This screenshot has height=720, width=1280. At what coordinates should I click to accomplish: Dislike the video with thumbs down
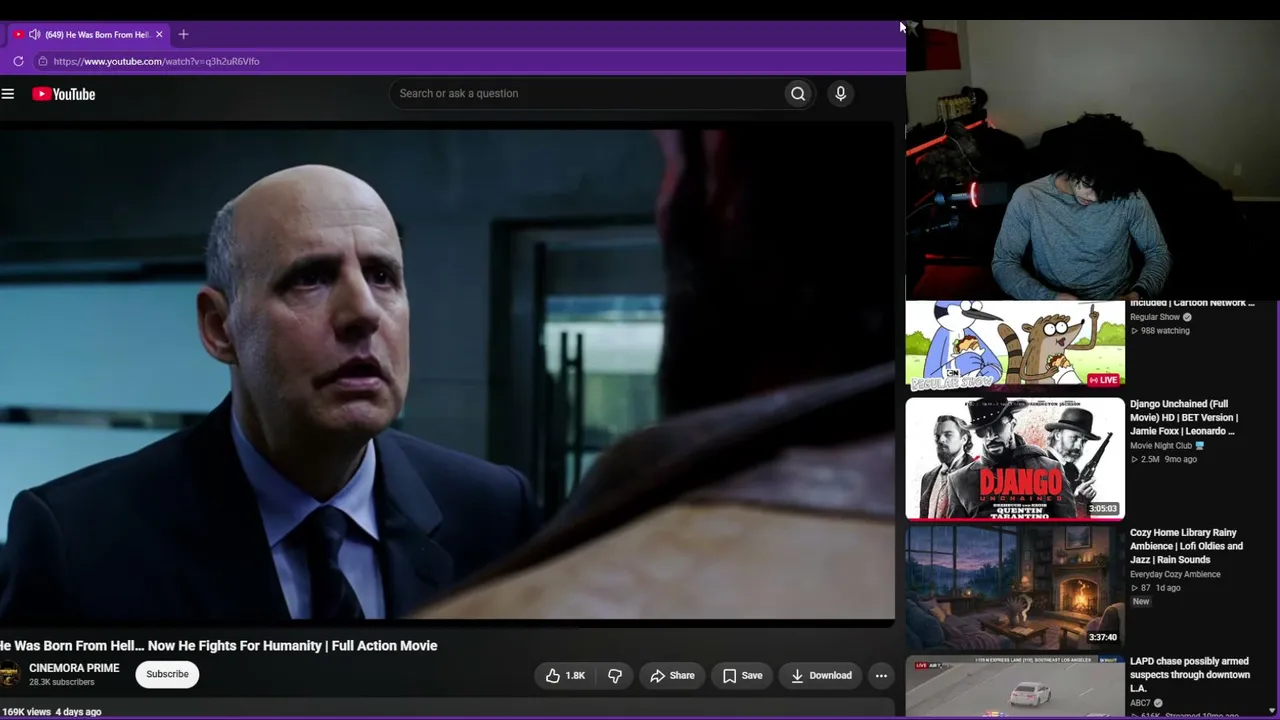point(615,676)
